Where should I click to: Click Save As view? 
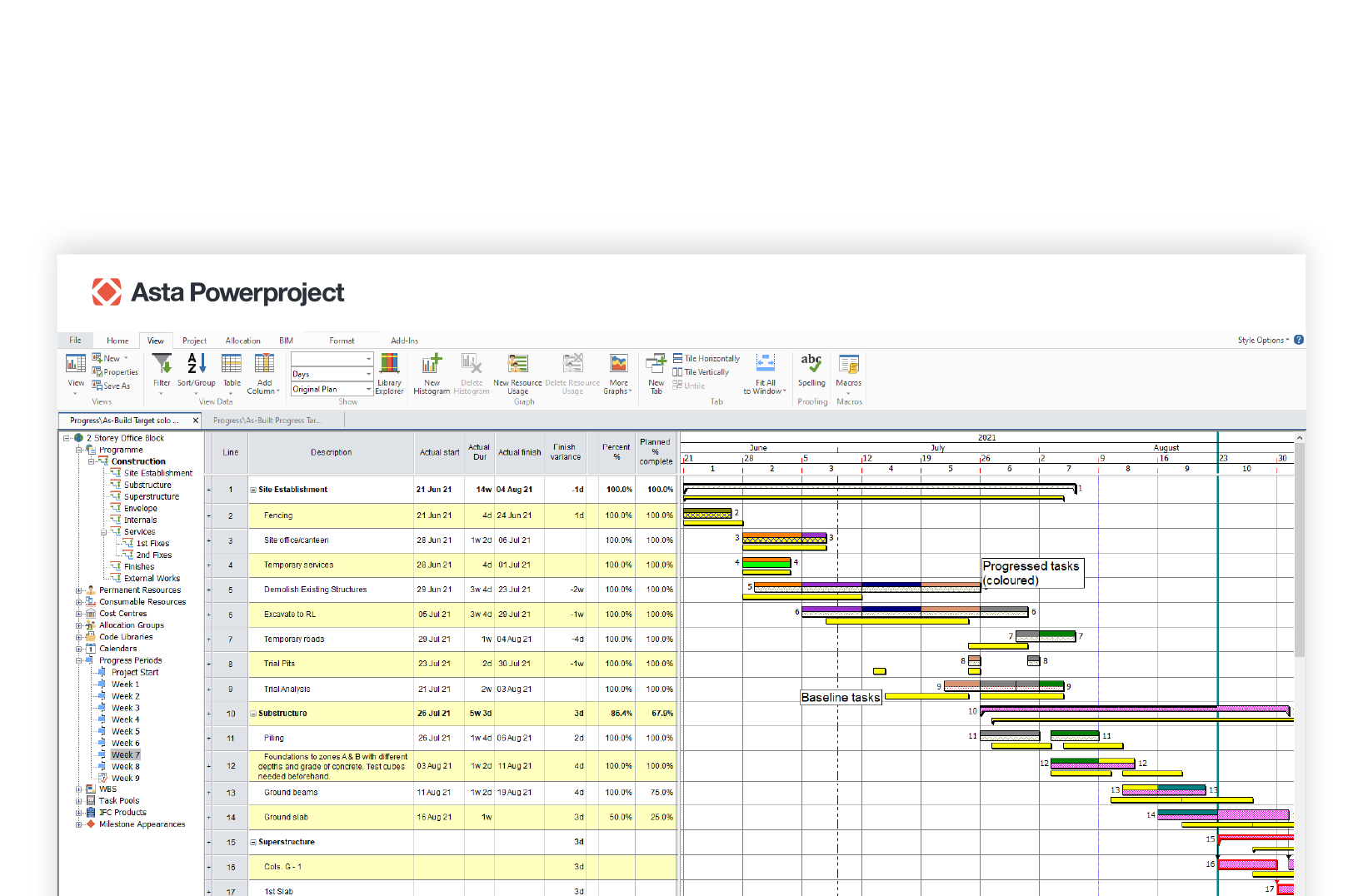click(111, 386)
